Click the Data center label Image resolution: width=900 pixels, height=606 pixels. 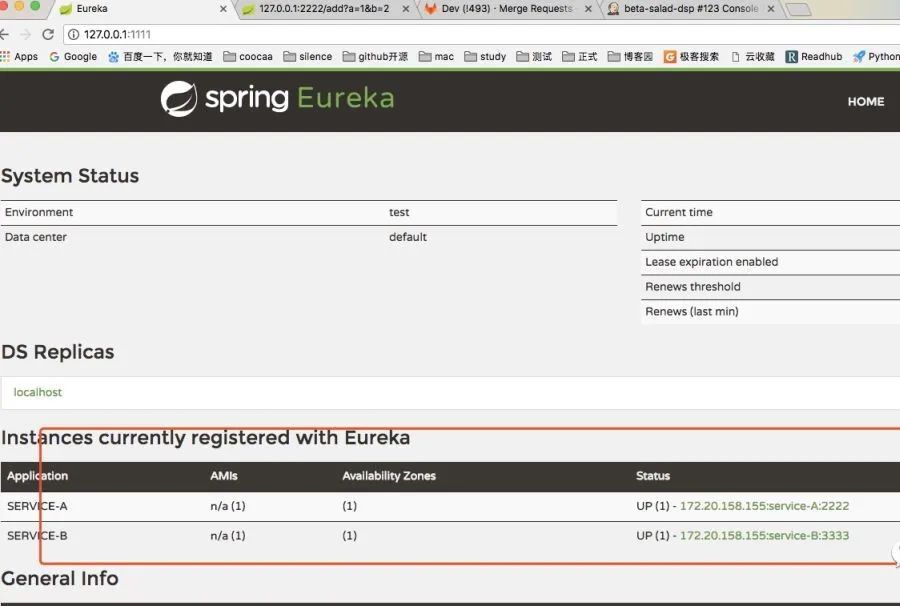click(x=36, y=237)
